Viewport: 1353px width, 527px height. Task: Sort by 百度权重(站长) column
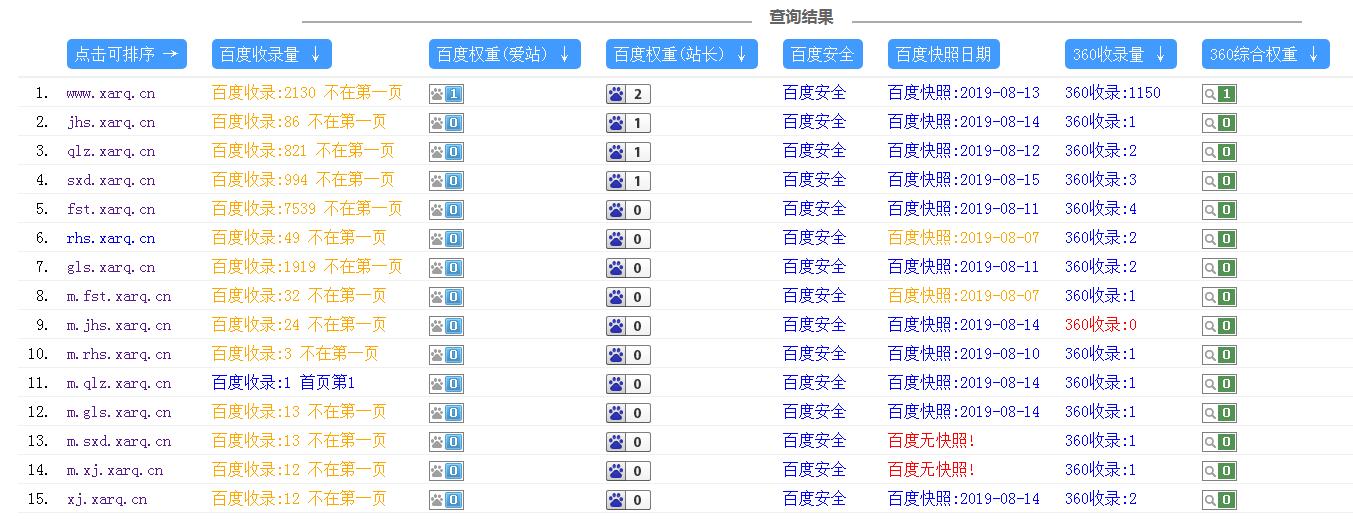point(681,54)
